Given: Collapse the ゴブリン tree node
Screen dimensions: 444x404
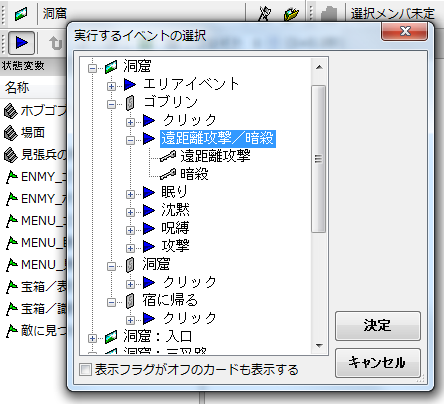Looking at the screenshot, I should pos(111,104).
